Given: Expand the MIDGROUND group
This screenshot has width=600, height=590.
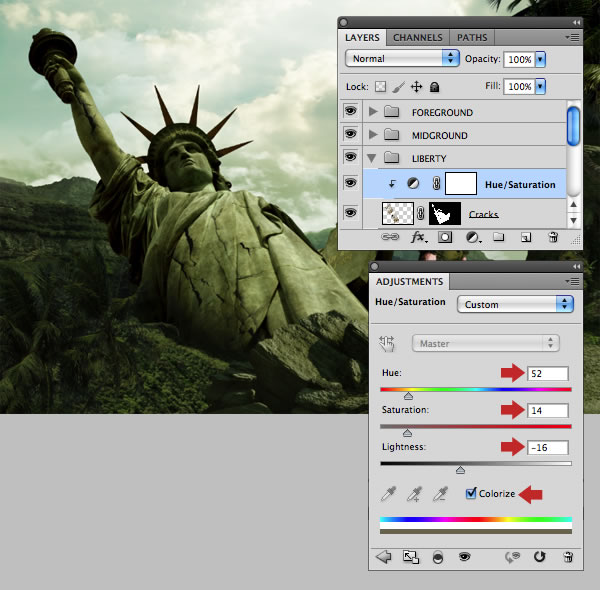Looking at the screenshot, I should [373, 134].
